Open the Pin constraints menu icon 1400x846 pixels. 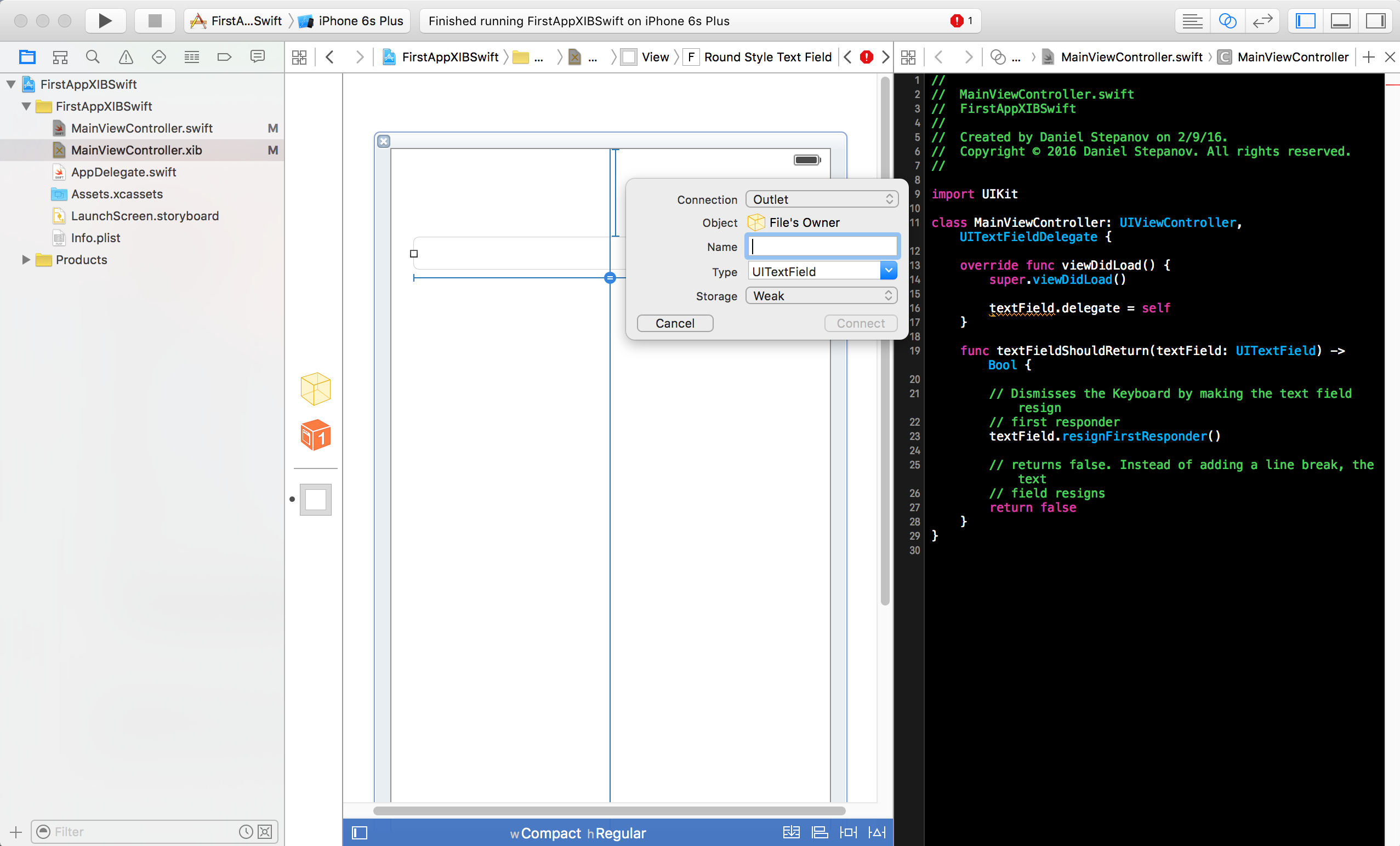849,832
